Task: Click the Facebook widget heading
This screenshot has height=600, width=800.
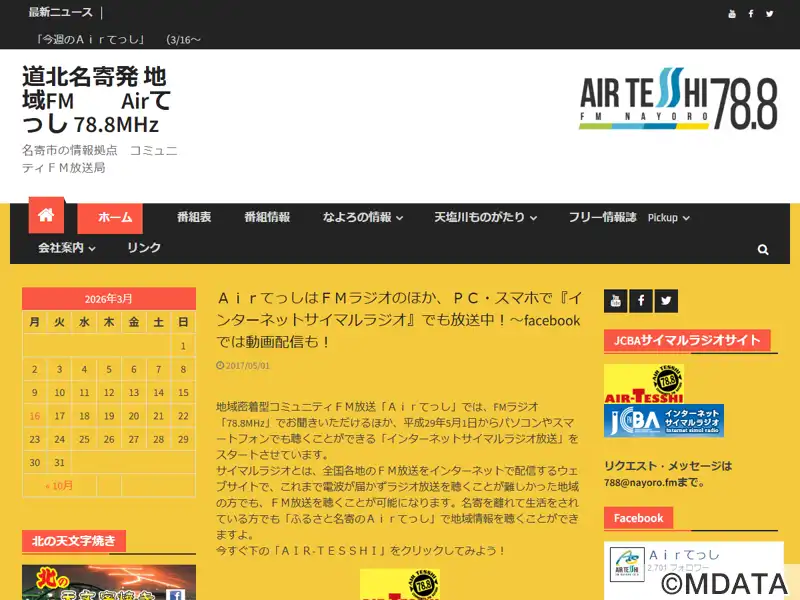Action: (638, 518)
